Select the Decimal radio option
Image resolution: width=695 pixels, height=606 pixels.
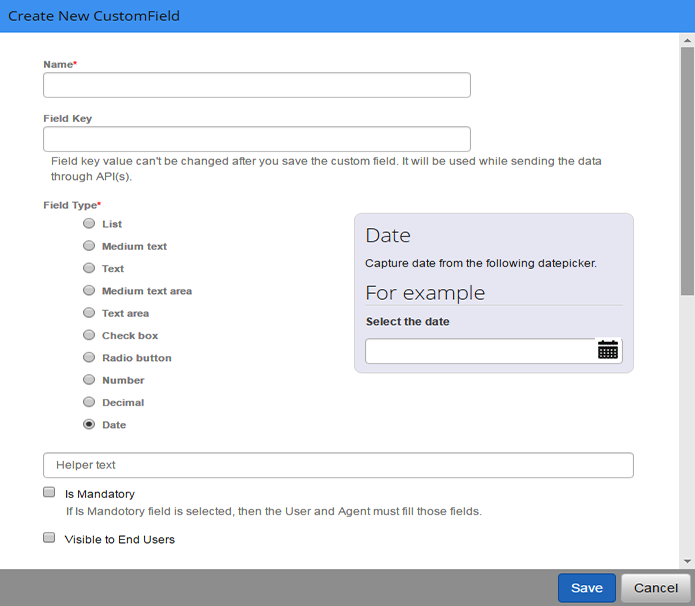point(89,402)
